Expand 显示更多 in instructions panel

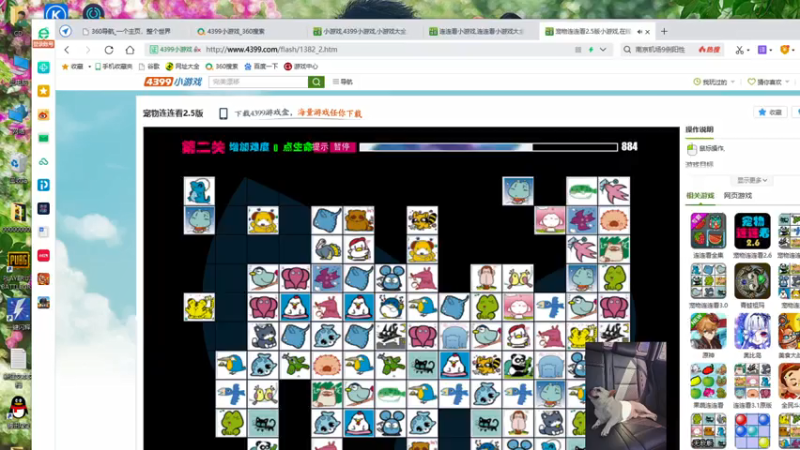point(752,180)
